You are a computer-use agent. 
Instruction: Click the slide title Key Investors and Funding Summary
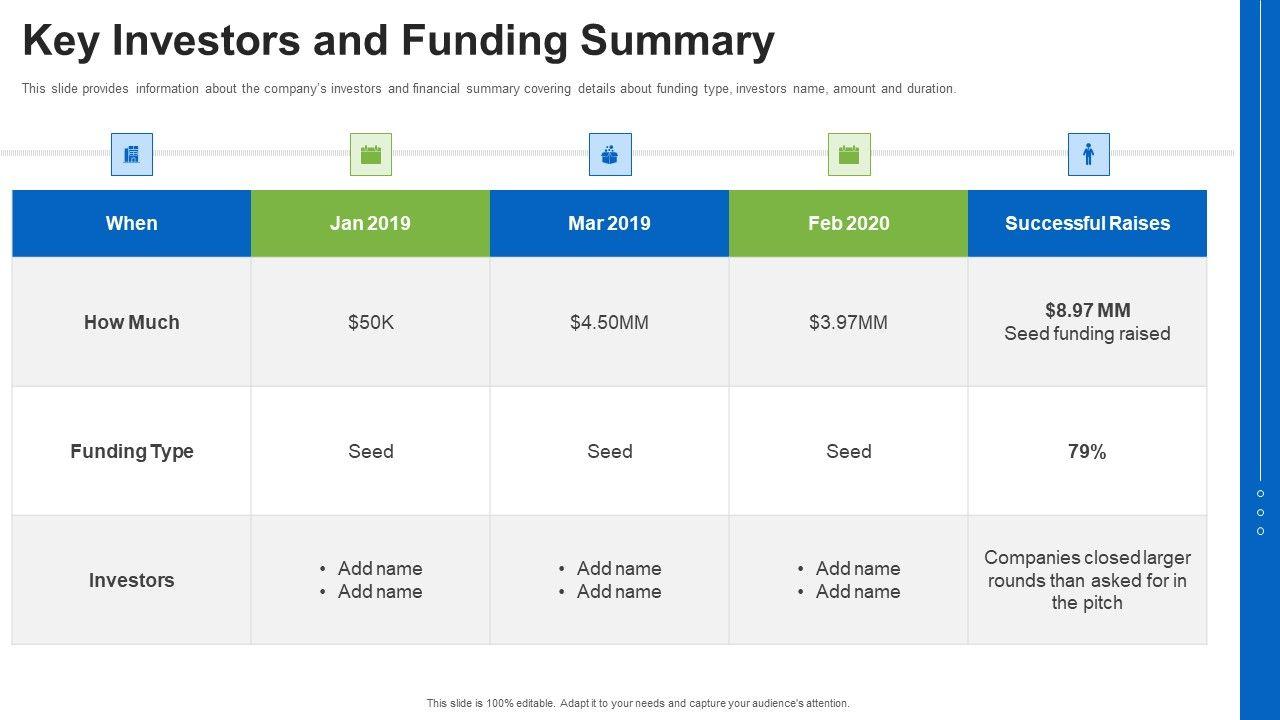coord(398,41)
